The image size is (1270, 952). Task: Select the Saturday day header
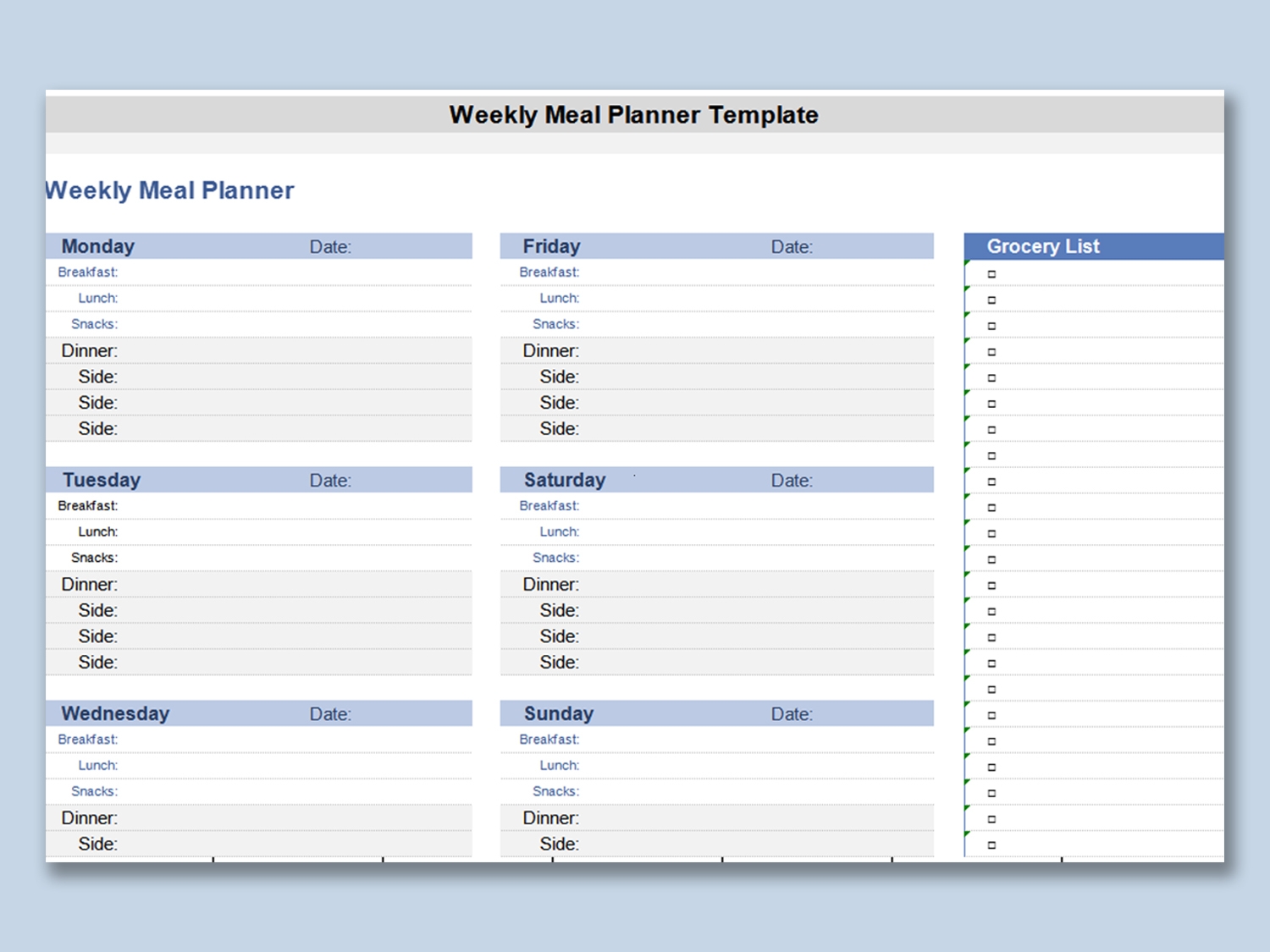point(565,481)
